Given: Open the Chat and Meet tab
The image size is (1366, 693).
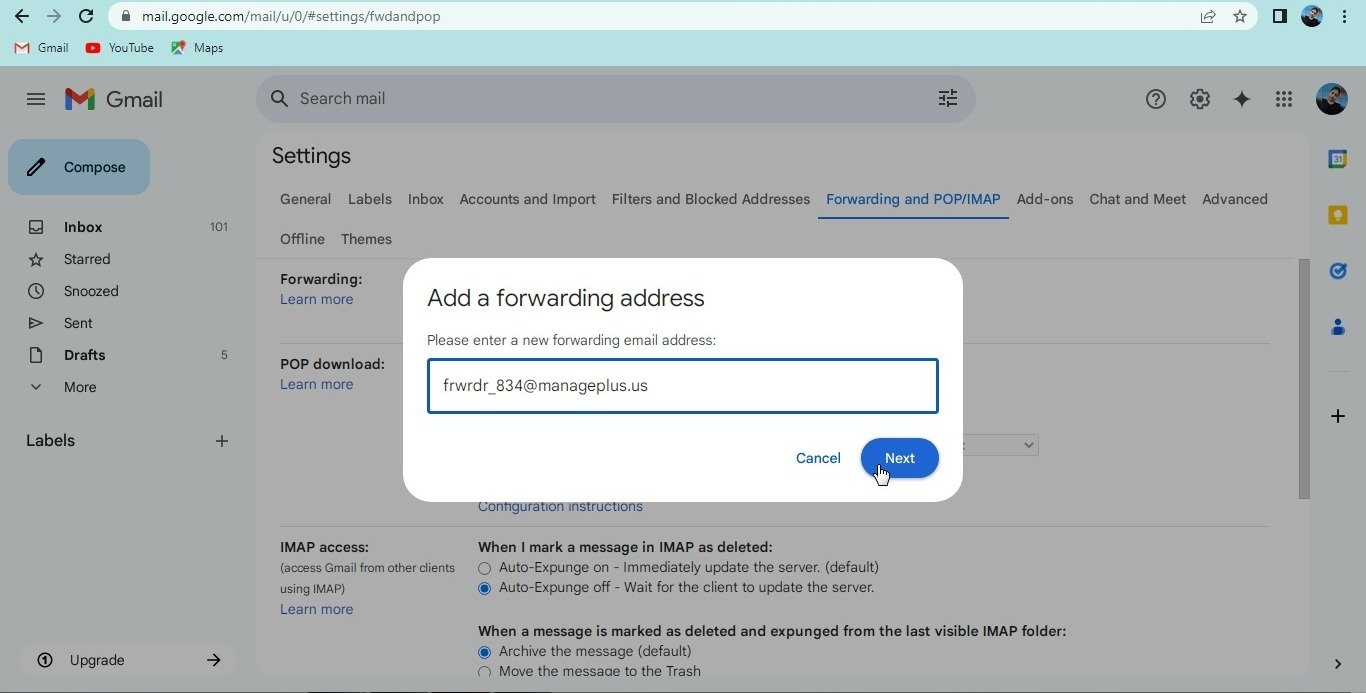Looking at the screenshot, I should click(x=1138, y=199).
